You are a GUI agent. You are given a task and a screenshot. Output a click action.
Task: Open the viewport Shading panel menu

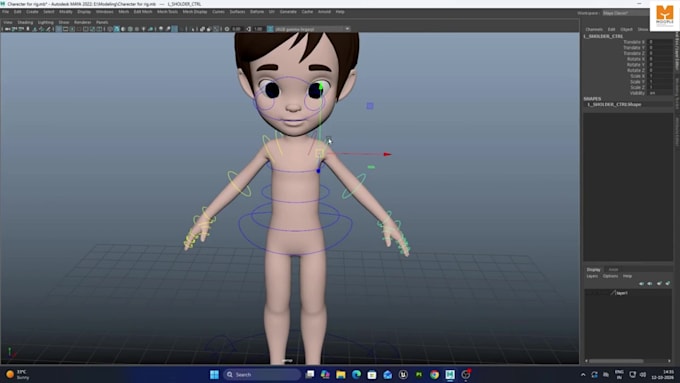[25, 22]
